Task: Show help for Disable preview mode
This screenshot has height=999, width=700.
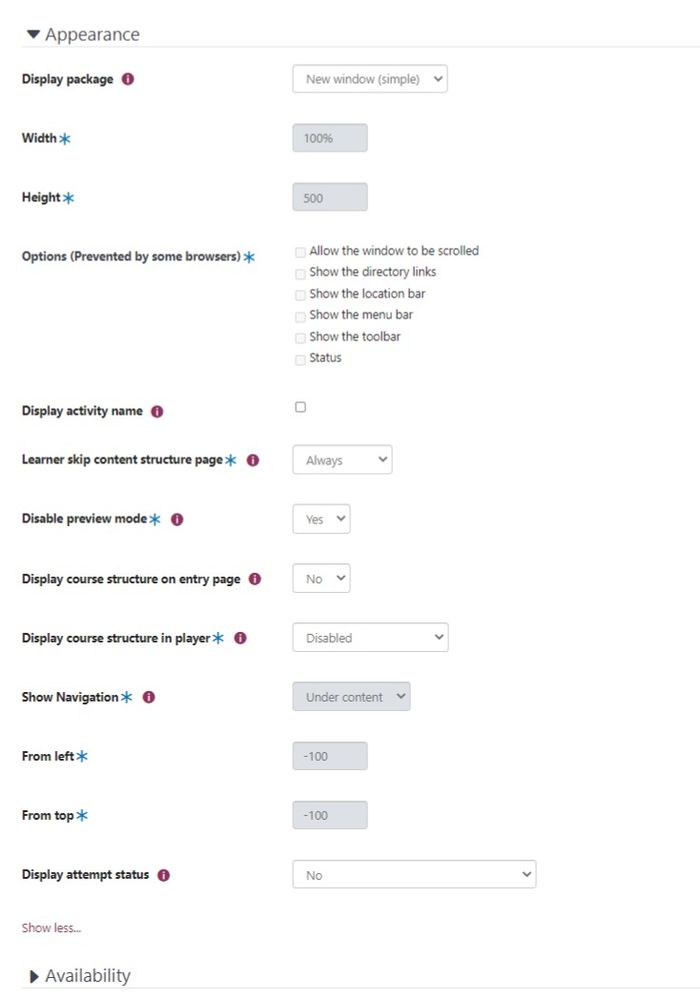Action: tap(177, 520)
